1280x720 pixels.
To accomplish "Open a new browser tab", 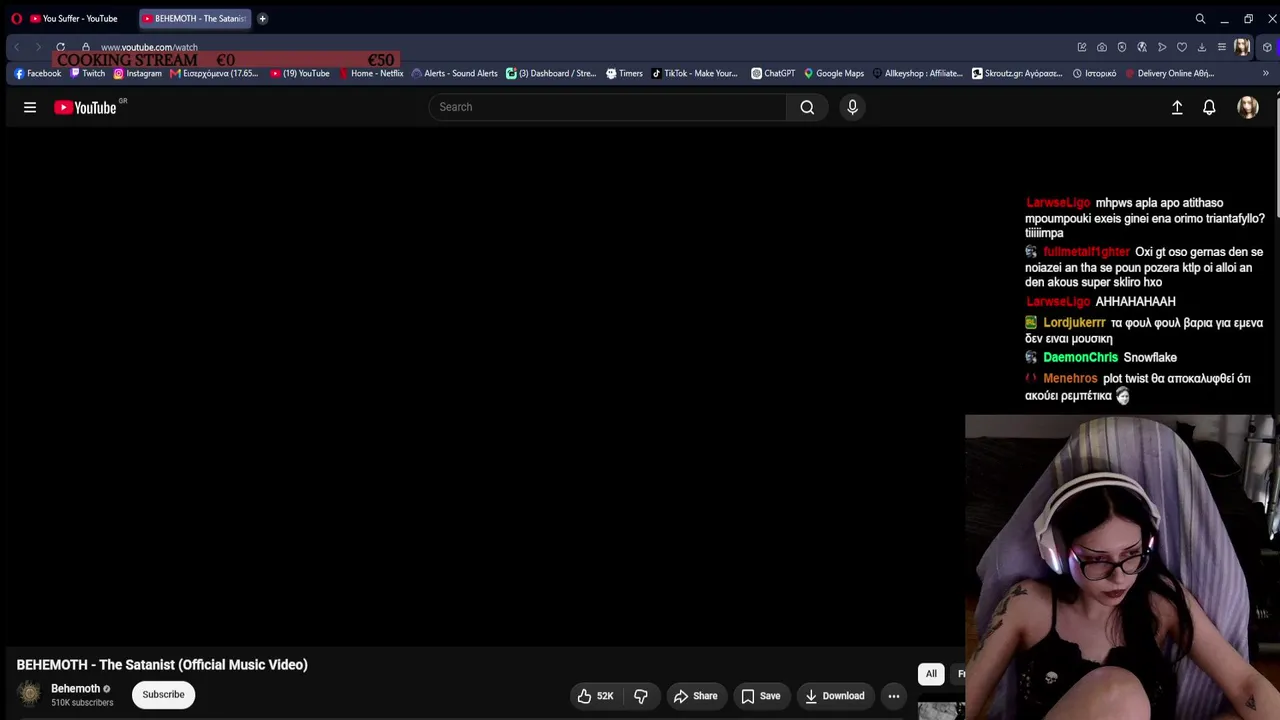I will (262, 18).
